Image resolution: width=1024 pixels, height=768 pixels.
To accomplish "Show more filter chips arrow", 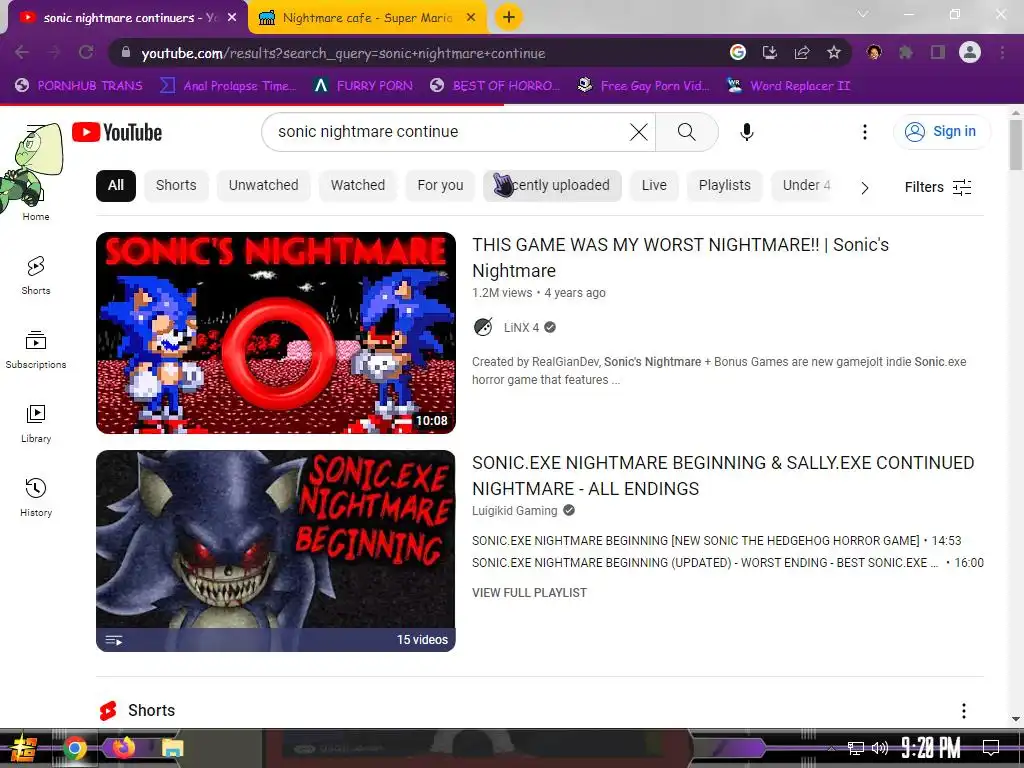I will point(865,188).
